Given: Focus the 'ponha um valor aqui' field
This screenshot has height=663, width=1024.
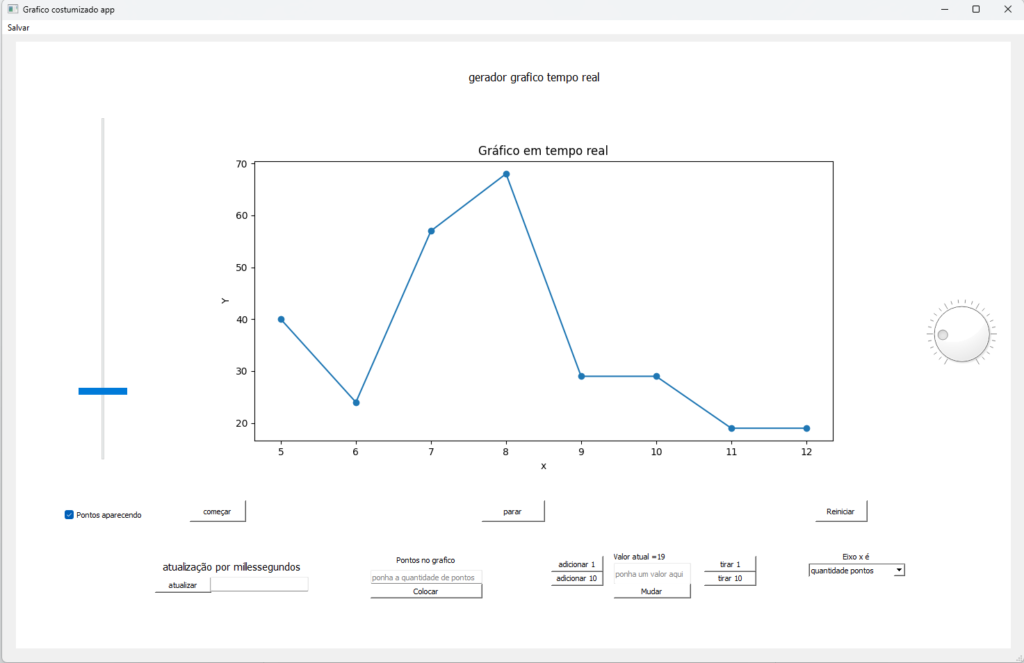Looking at the screenshot, I should pyautogui.click(x=651, y=574).
